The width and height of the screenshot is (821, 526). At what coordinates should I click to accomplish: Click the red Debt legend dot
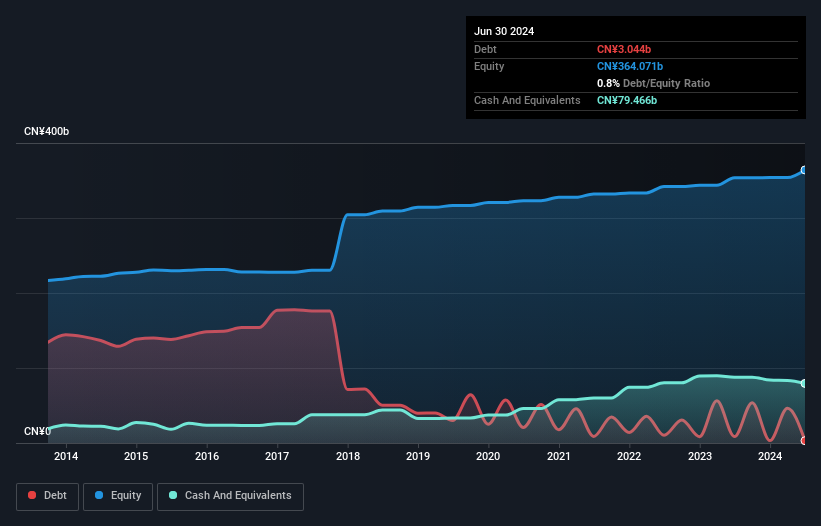32,495
